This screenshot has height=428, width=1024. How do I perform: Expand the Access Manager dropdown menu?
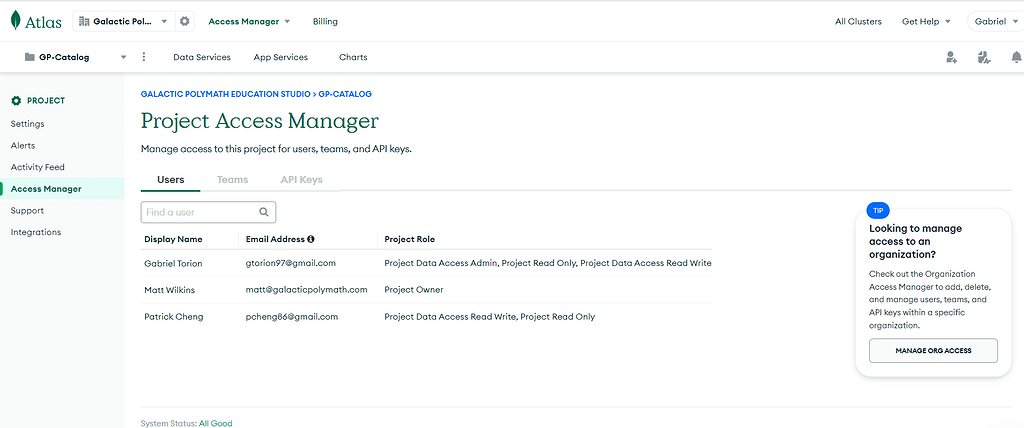coord(249,21)
